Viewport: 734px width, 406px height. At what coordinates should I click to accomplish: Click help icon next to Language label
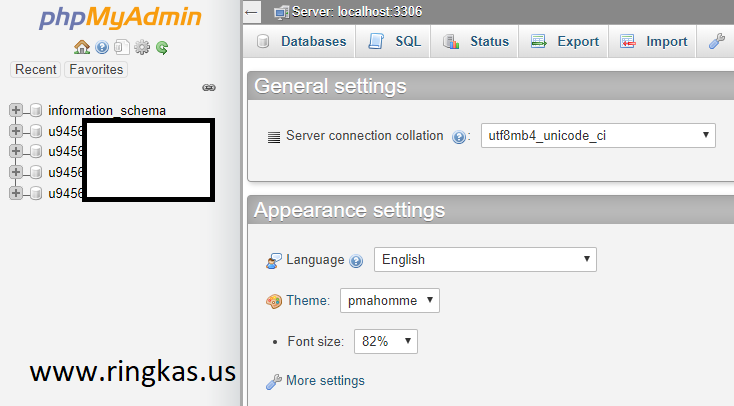[x=356, y=261]
